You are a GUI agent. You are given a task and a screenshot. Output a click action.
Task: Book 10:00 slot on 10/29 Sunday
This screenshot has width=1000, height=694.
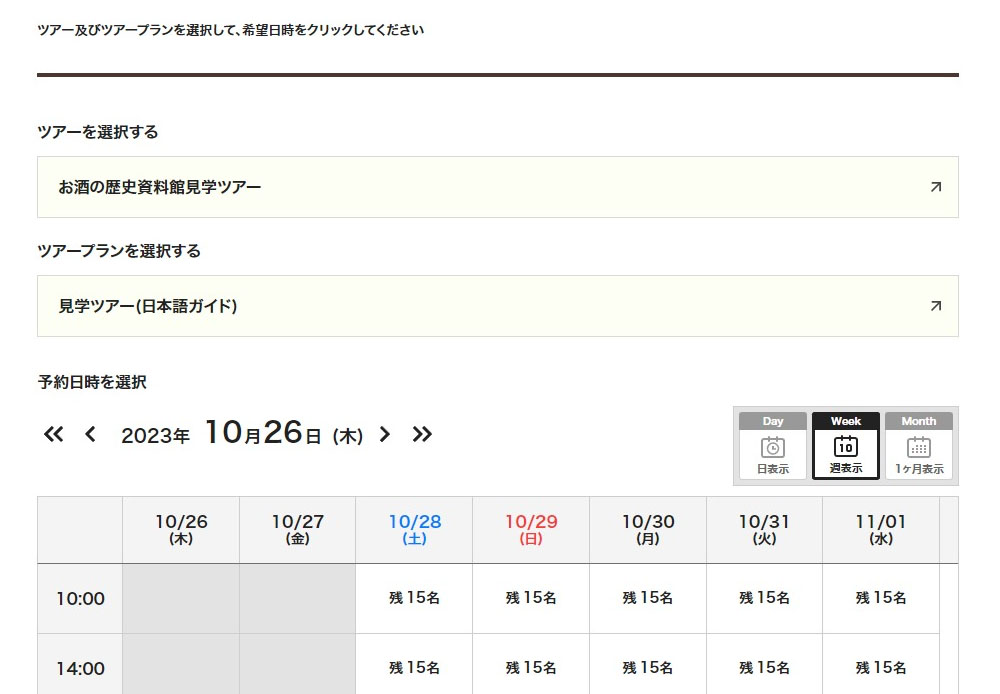pos(531,598)
